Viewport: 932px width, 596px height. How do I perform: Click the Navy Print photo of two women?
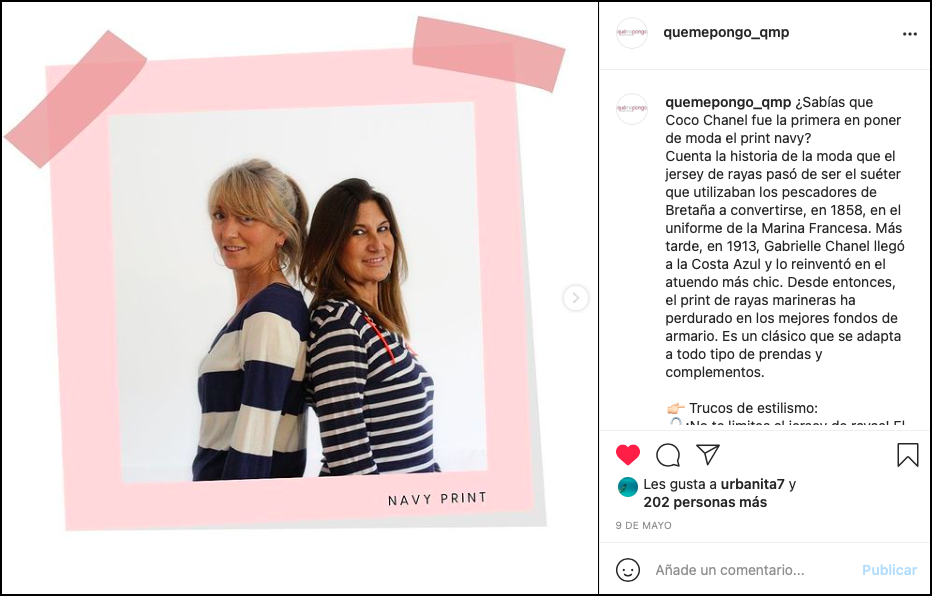[297, 291]
